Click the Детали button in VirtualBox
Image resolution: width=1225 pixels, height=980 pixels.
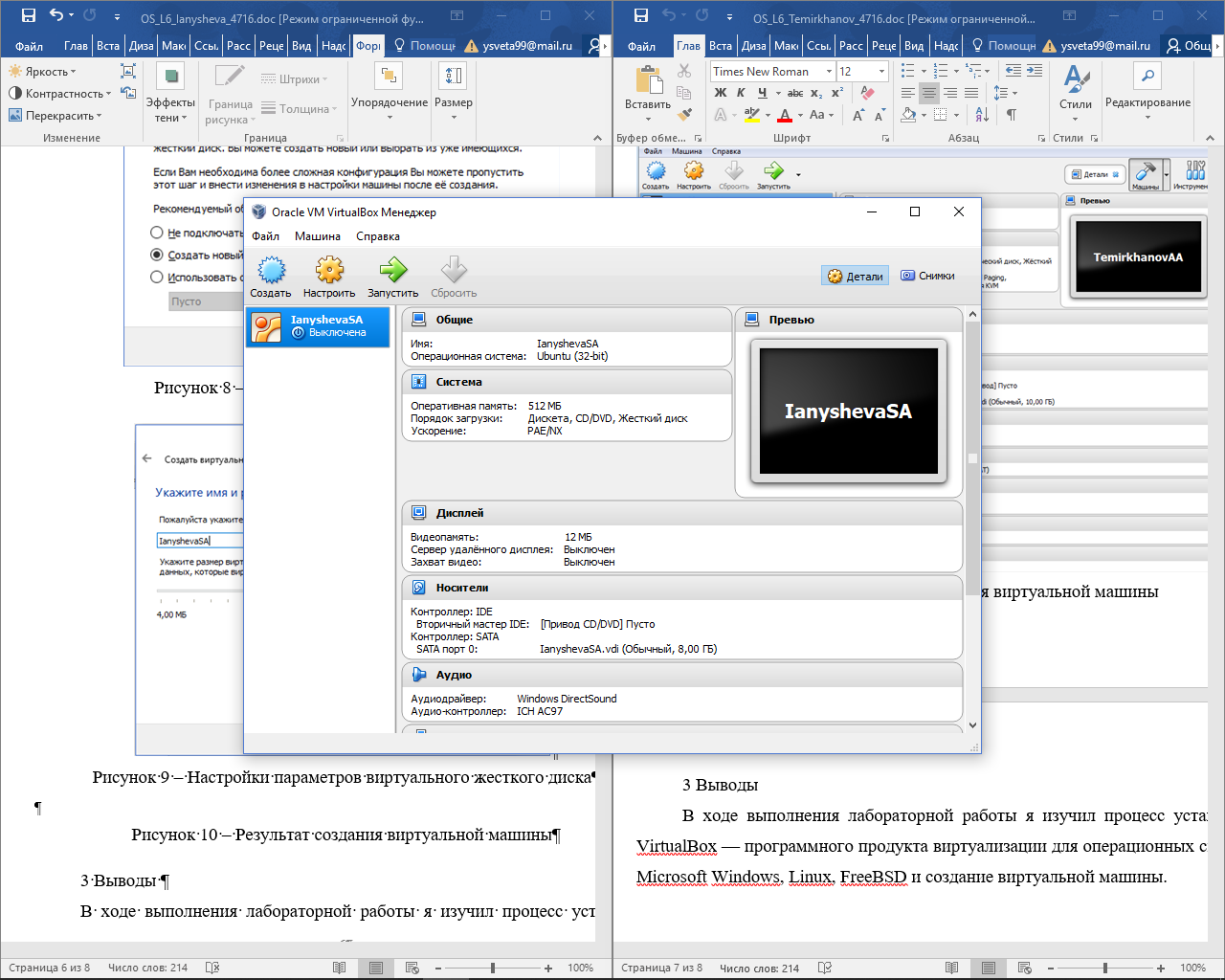(856, 276)
